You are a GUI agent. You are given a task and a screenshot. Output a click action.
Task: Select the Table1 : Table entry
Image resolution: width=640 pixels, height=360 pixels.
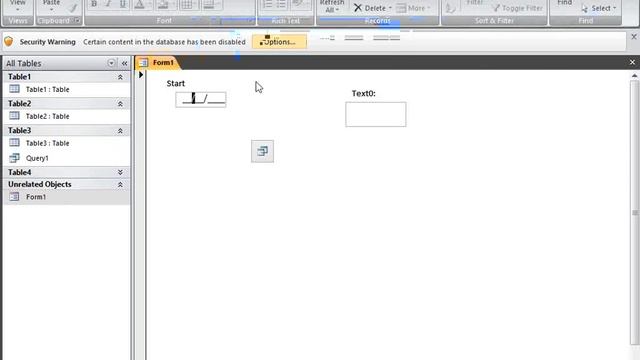pos(67,89)
